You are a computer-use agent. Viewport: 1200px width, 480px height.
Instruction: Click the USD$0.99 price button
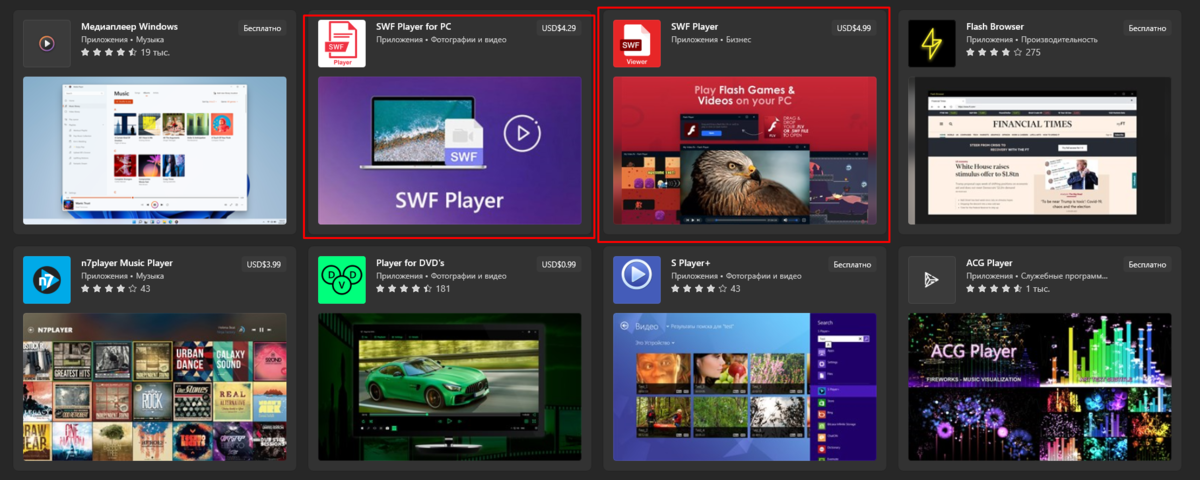[558, 264]
